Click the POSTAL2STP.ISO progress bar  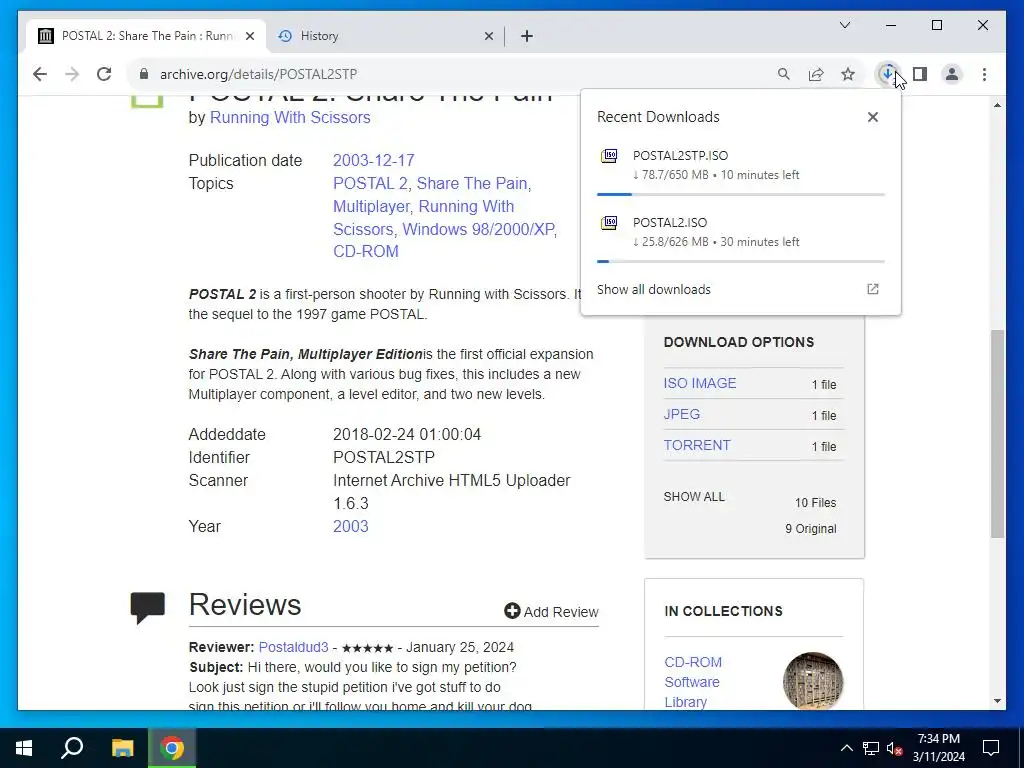(741, 195)
